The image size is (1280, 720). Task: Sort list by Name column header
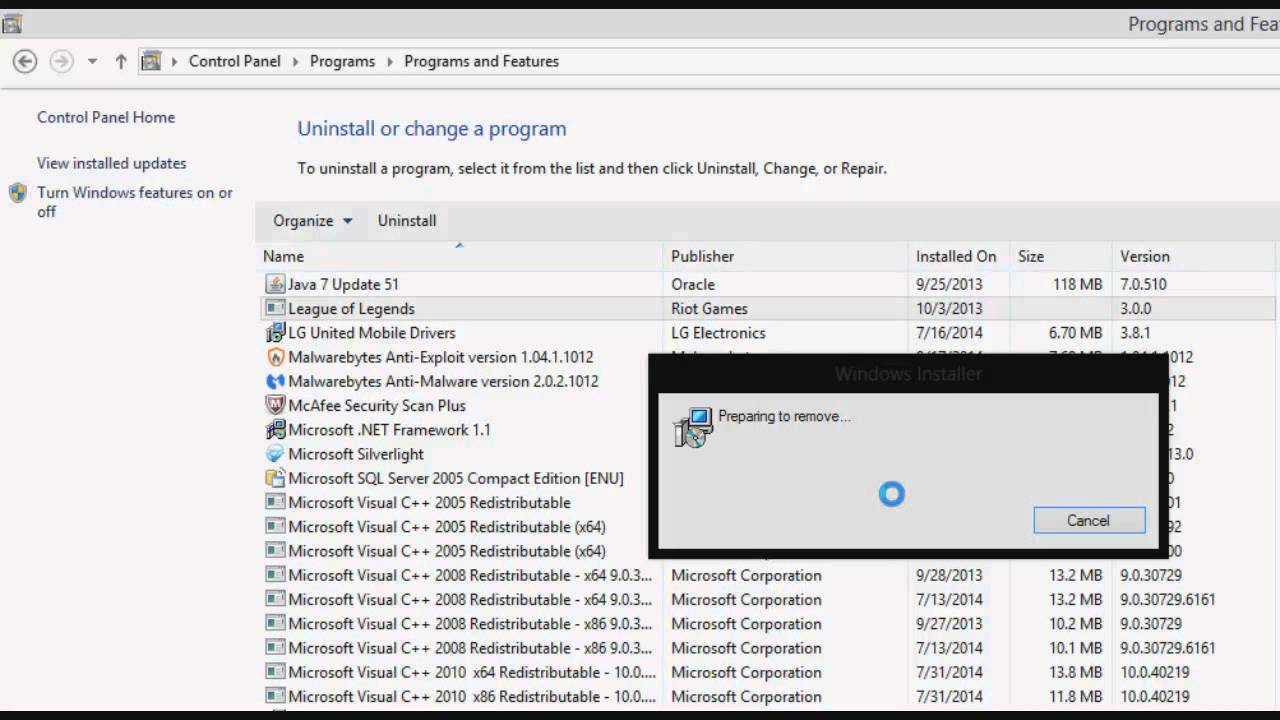pyautogui.click(x=461, y=256)
